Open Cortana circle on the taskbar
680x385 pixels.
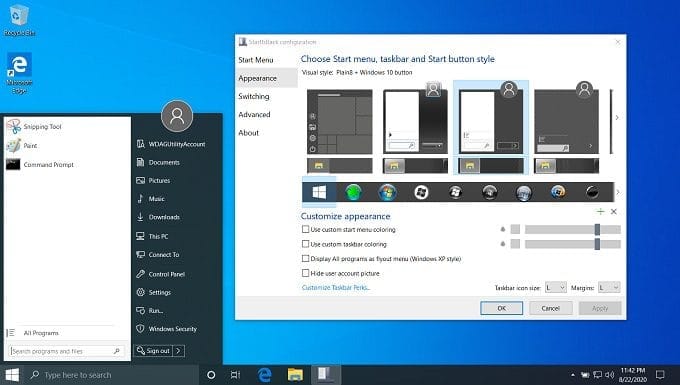click(211, 375)
